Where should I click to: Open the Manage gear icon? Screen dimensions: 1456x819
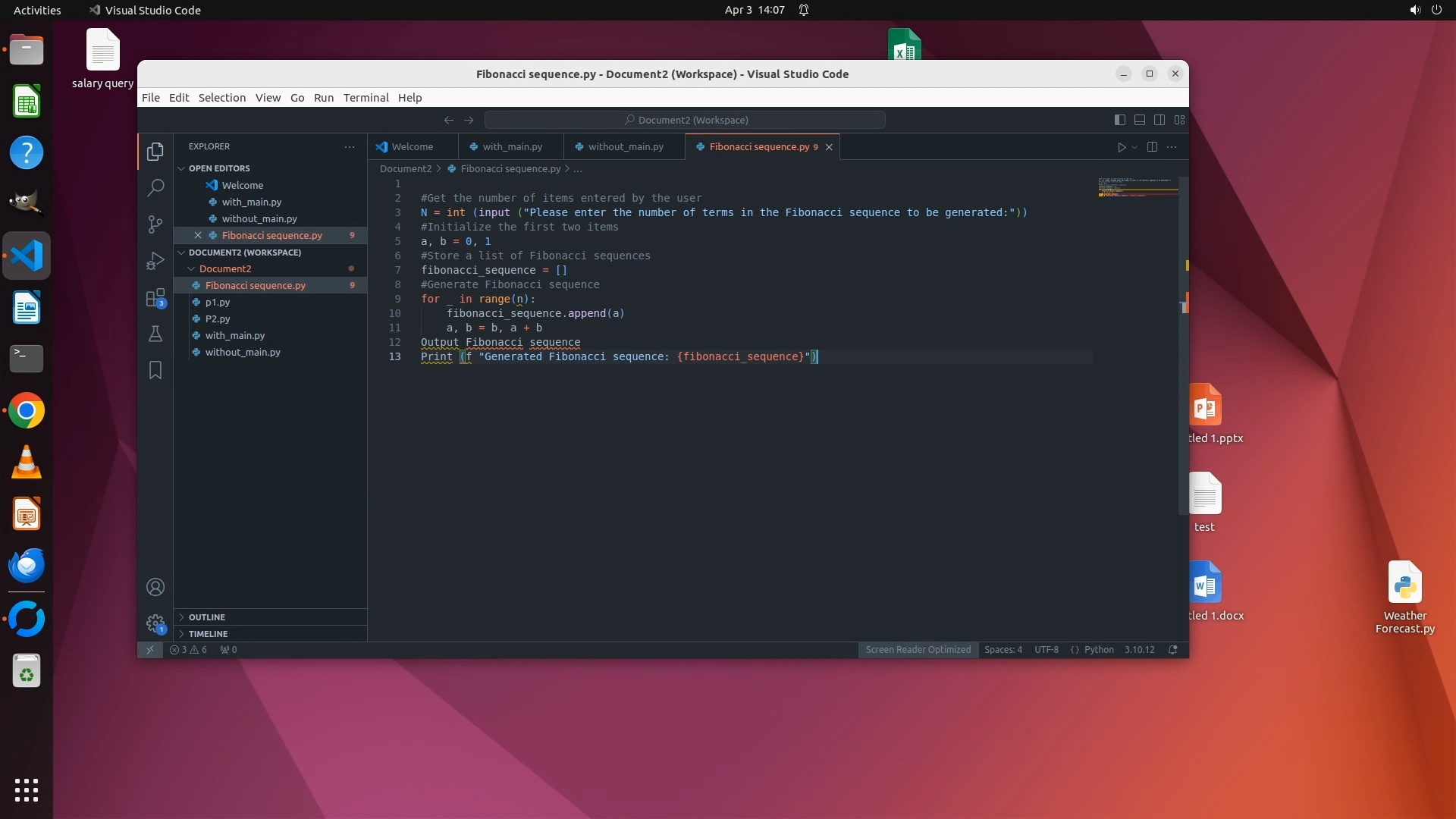[155, 623]
